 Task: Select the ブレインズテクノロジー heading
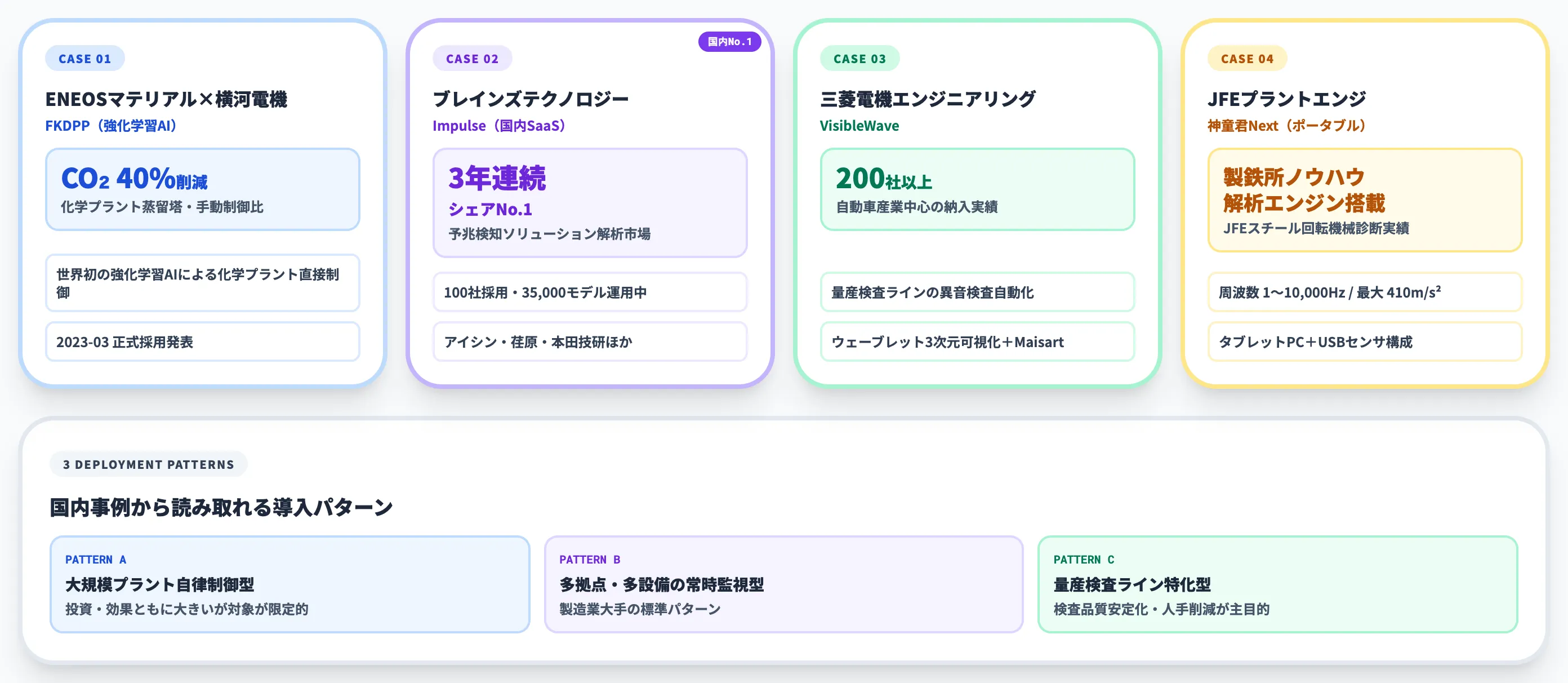pyautogui.click(x=530, y=99)
